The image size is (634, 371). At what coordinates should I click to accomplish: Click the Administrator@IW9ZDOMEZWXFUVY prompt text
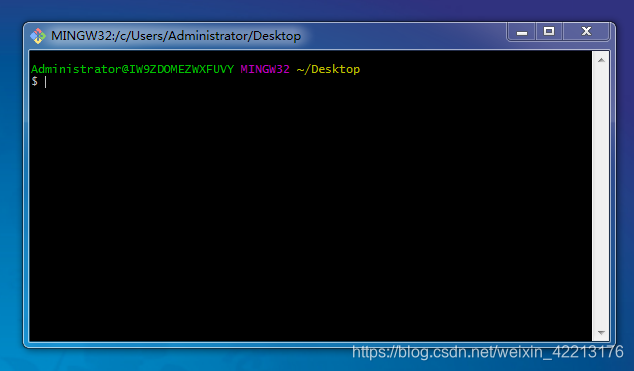point(132,69)
